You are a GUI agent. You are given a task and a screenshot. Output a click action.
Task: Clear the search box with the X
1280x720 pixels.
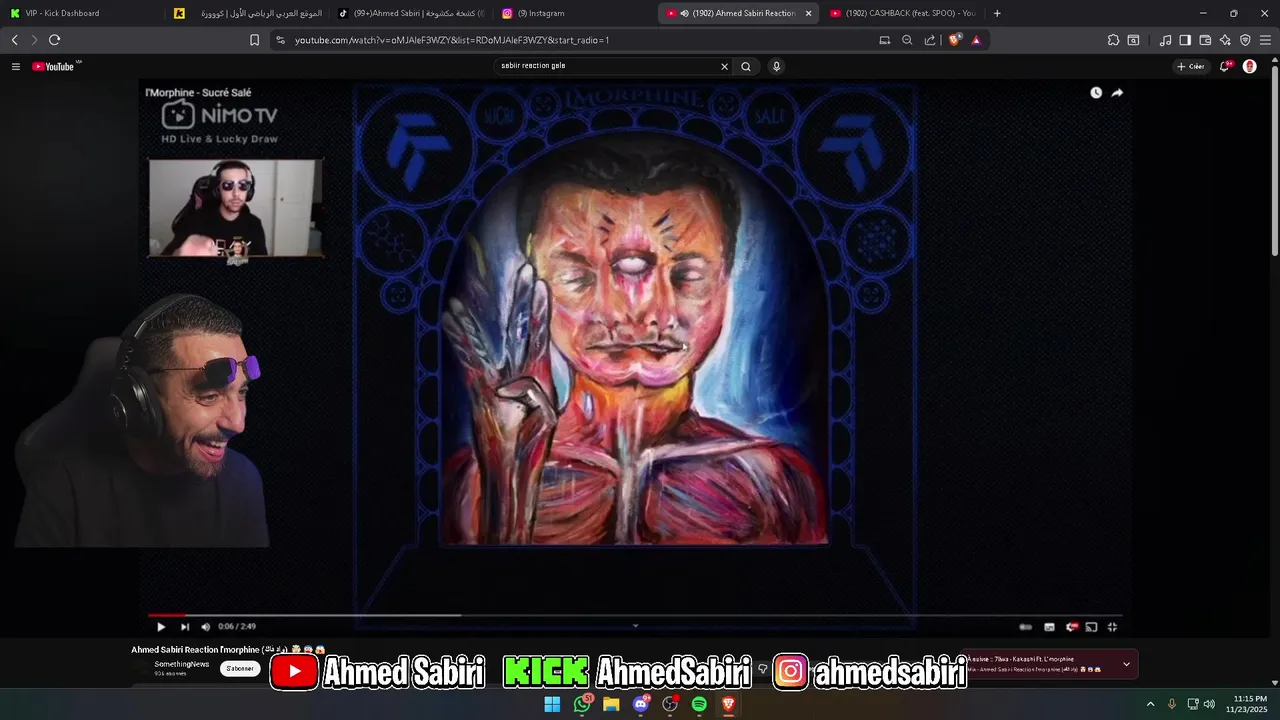tap(724, 66)
